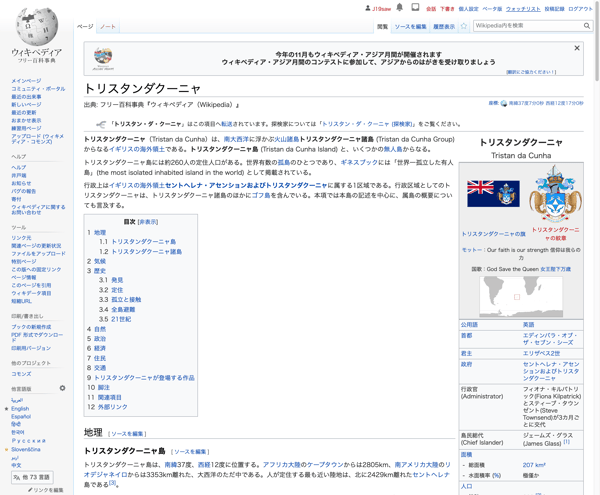This screenshot has width=600, height=495.
Task: Click ログアウト to log out
Action: tap(580, 8)
